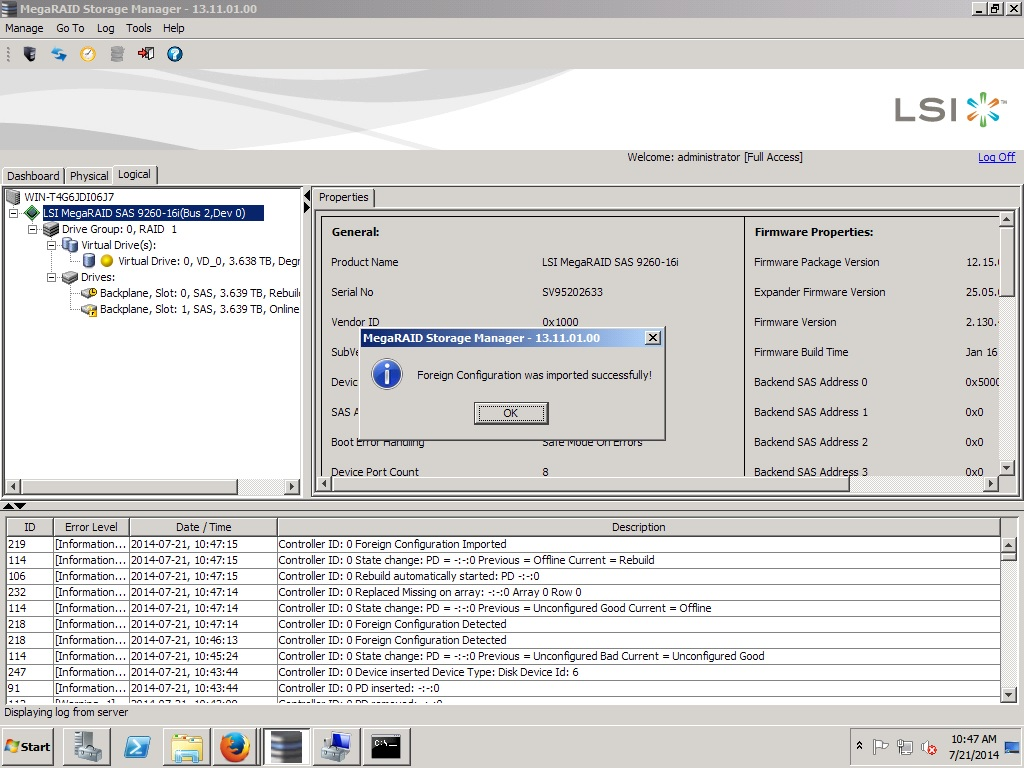The image size is (1024, 768).
Task: Select log row Foreign Configuration Imported
Action: (x=503, y=544)
